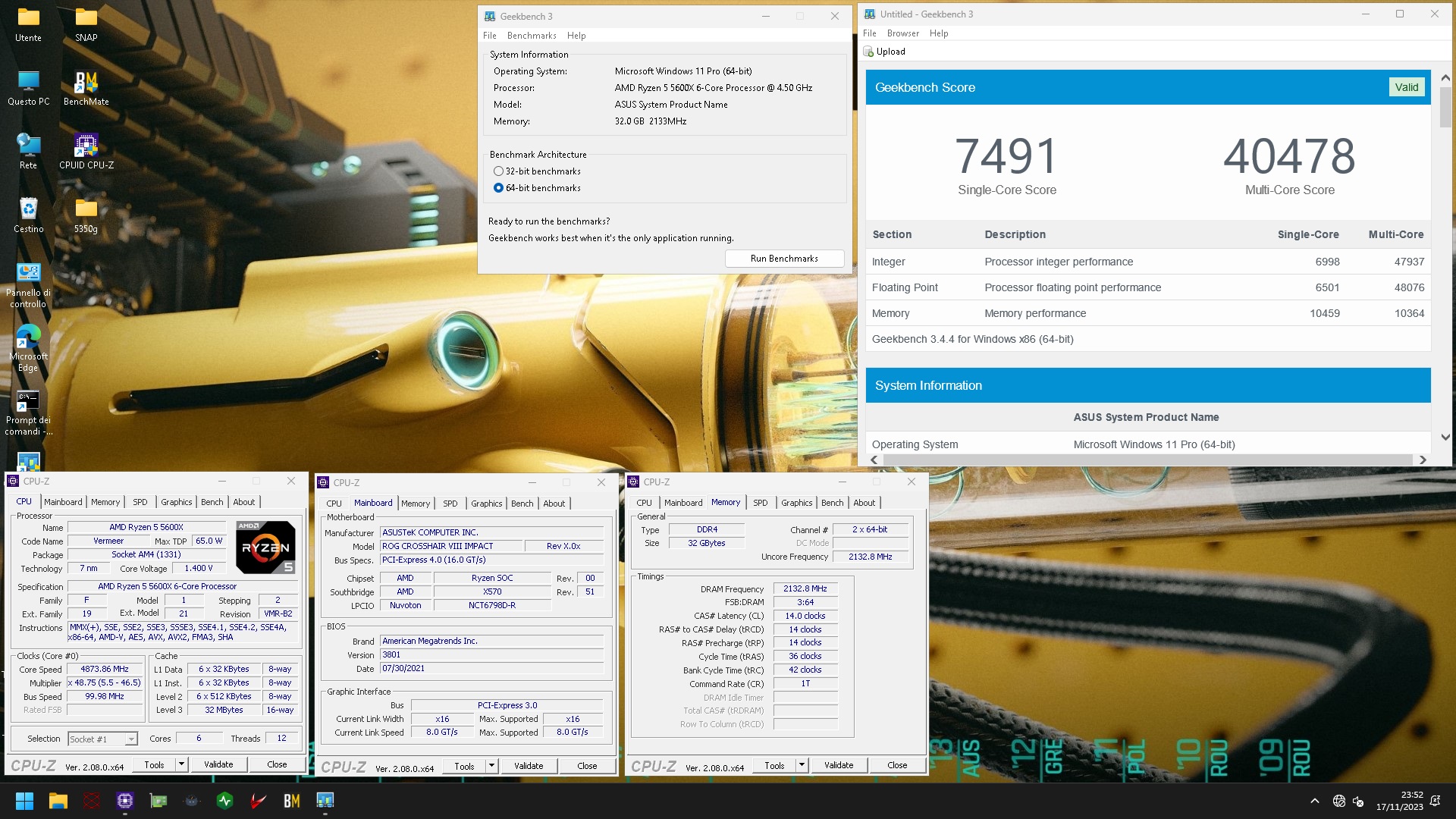Switch to SPD tab in Memory CPU-Z window
The width and height of the screenshot is (1456, 819).
tap(760, 503)
